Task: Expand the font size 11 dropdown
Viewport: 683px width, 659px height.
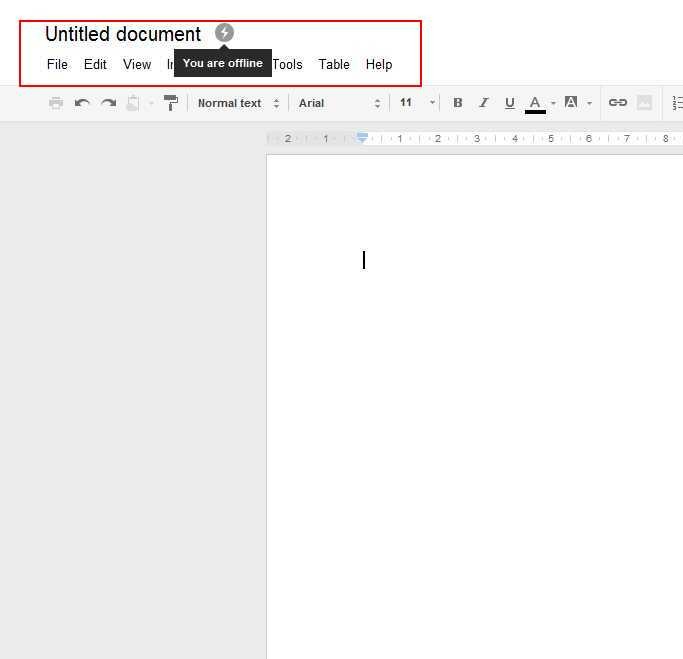Action: tap(417, 103)
